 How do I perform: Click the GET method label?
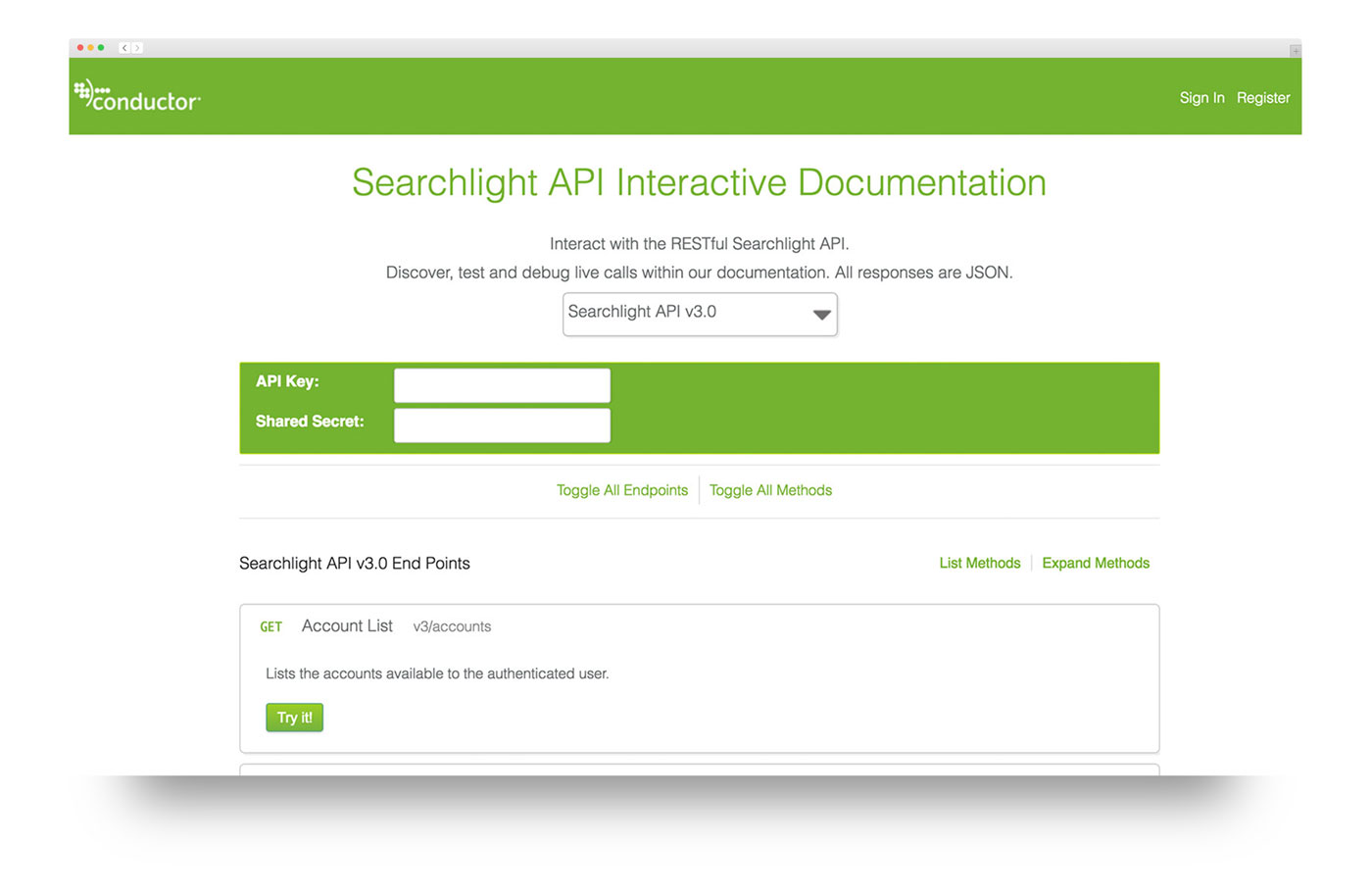tap(270, 626)
